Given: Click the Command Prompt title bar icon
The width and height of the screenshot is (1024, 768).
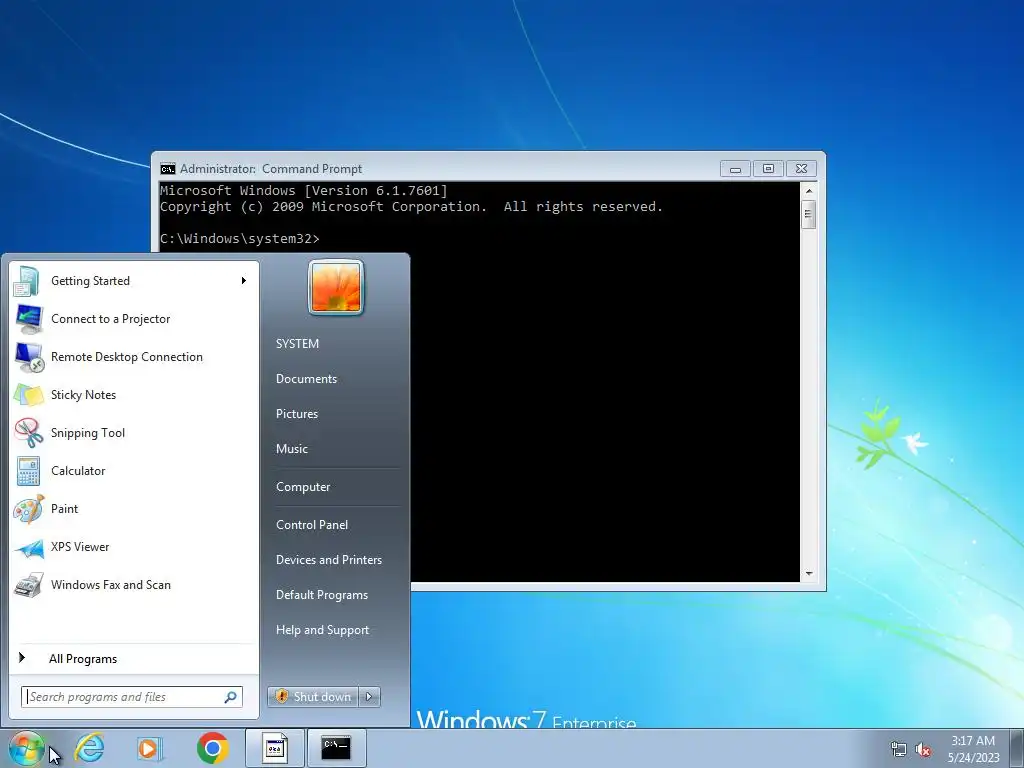Looking at the screenshot, I should [168, 169].
